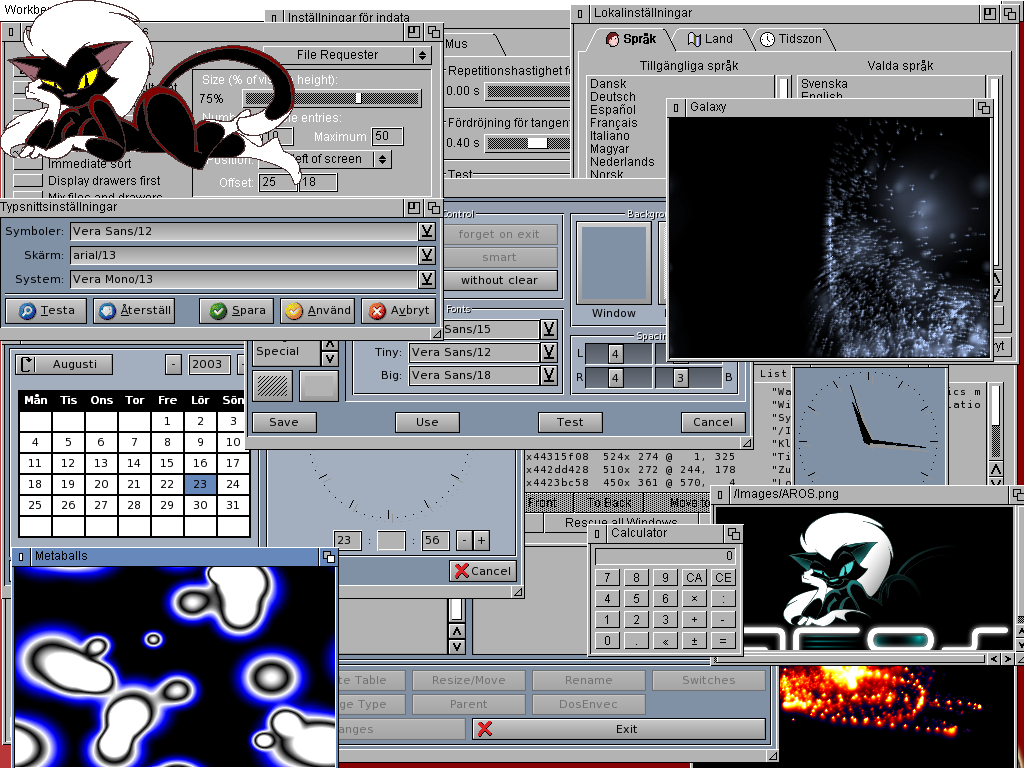The image size is (1024, 768).
Task: Click the Rescue all Windows button
Action: 621,522
